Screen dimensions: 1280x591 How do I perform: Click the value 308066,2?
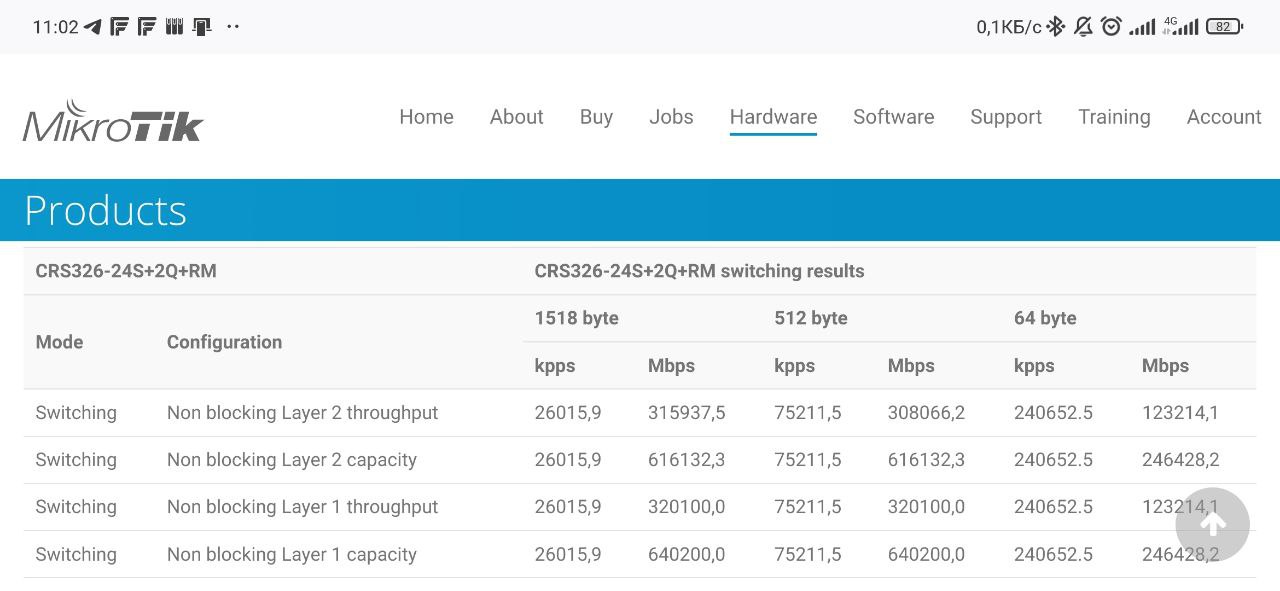926,413
